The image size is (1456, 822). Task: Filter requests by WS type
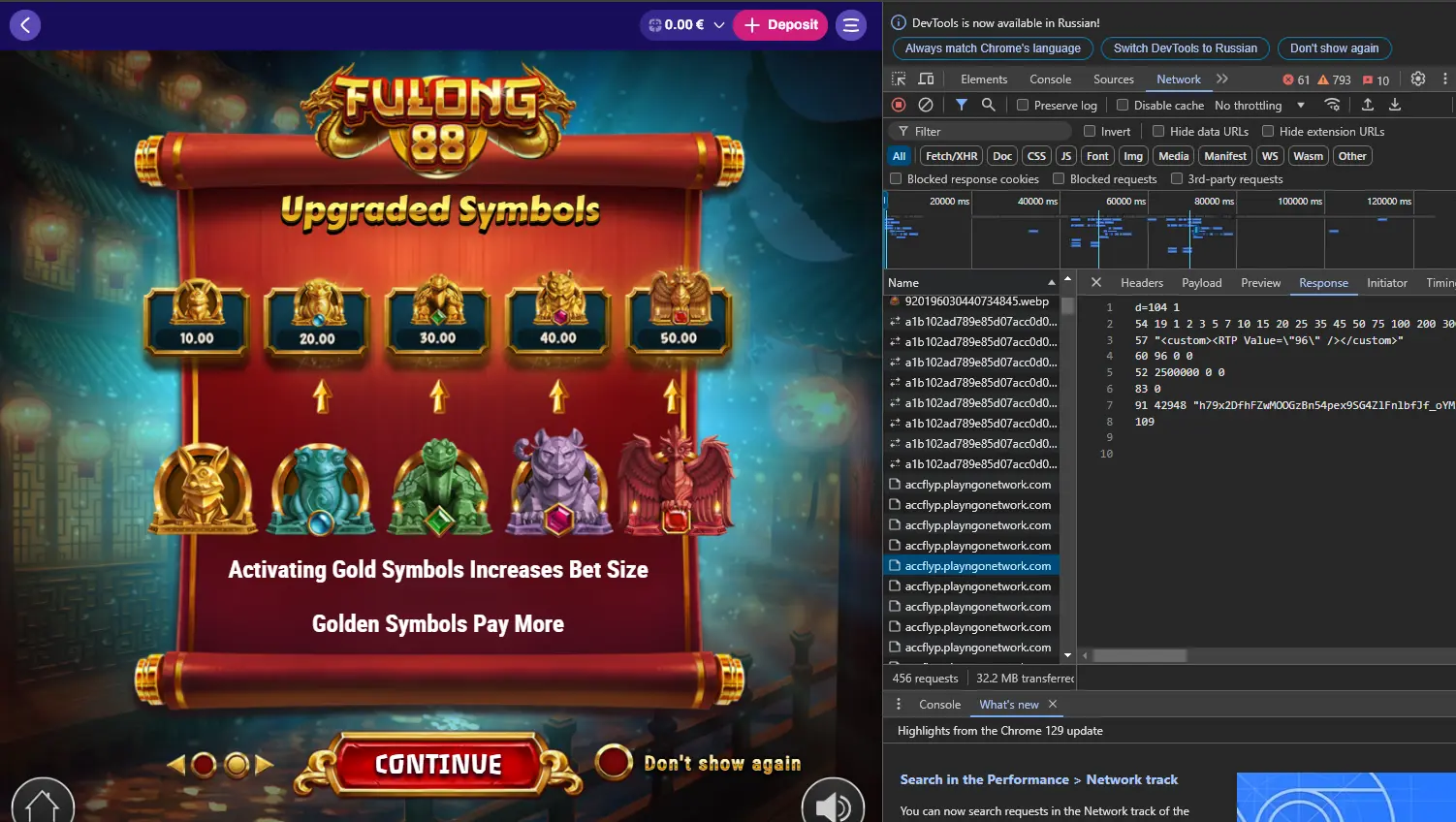(x=1270, y=156)
